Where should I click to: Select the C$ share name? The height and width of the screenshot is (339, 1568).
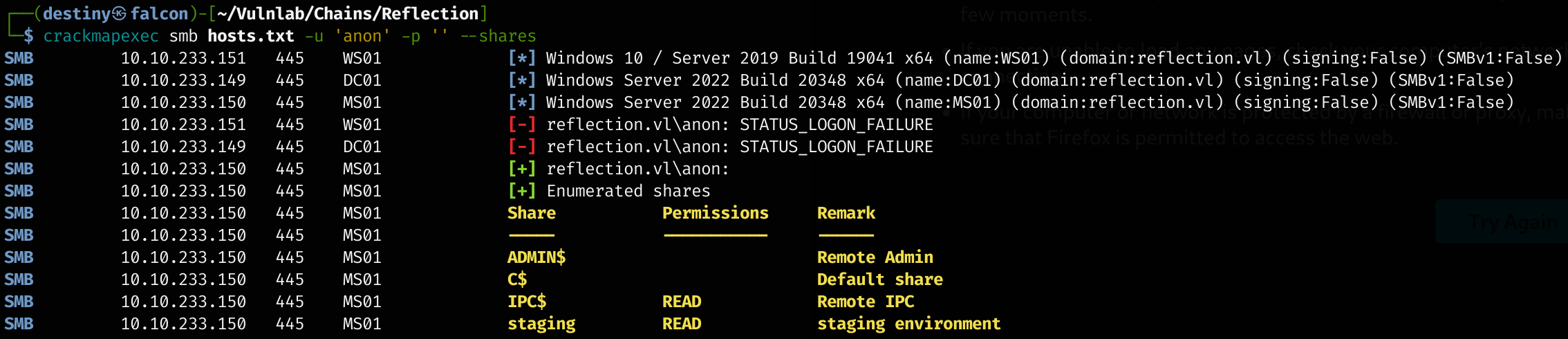pyautogui.click(x=517, y=280)
